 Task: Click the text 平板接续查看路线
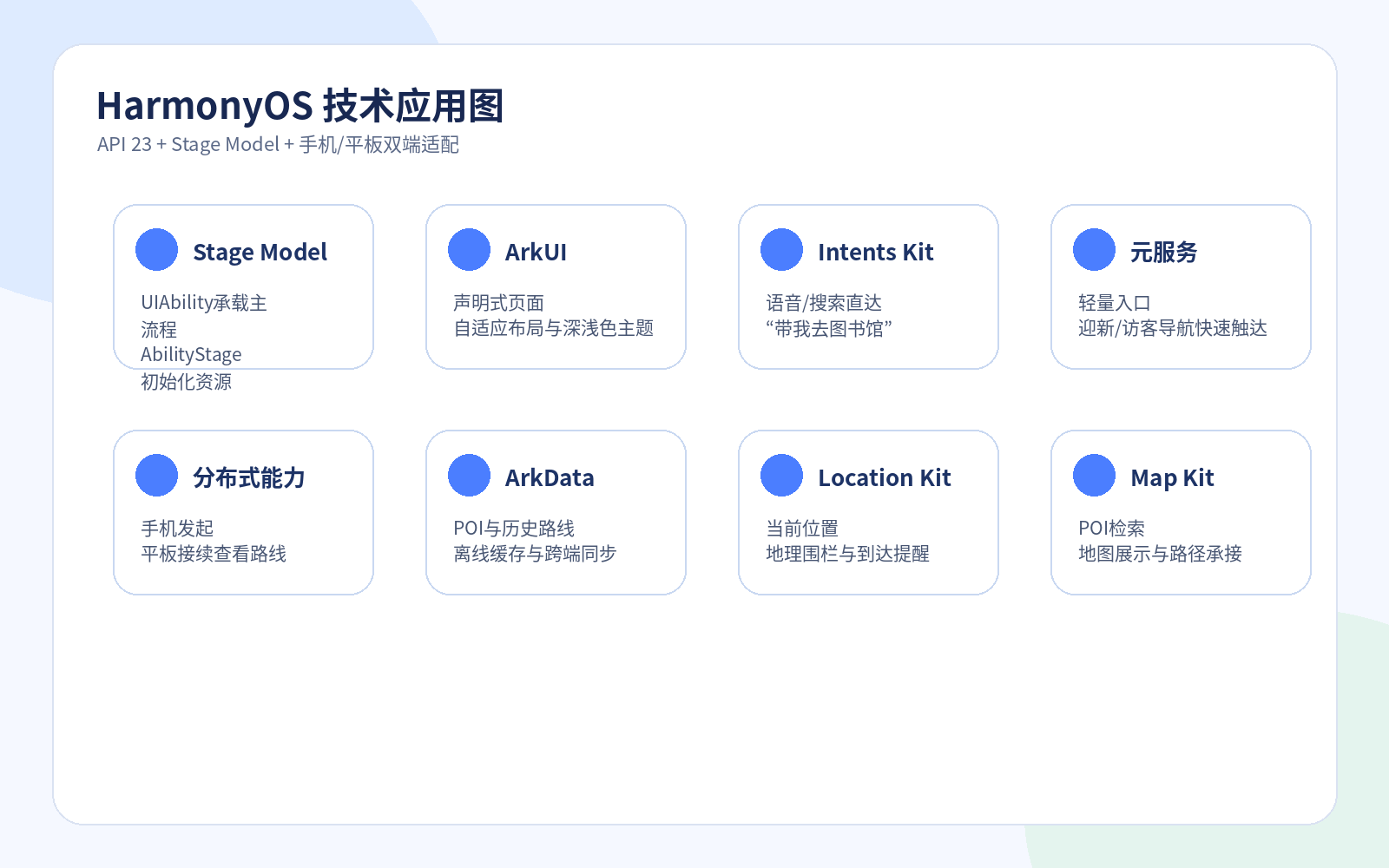coord(214,554)
